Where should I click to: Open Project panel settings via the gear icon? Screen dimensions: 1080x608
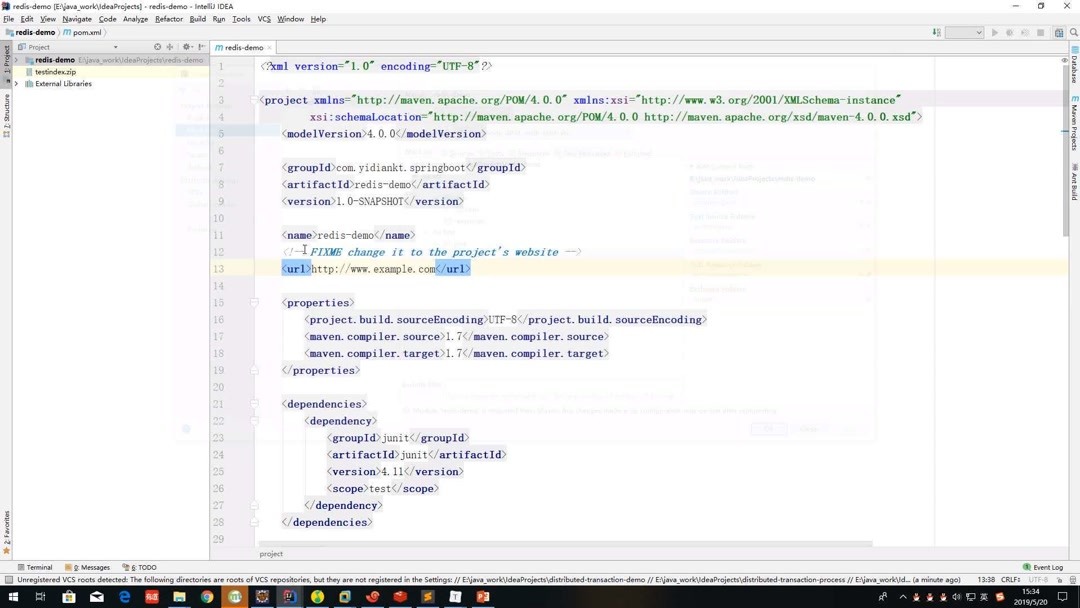pyautogui.click(x=187, y=47)
